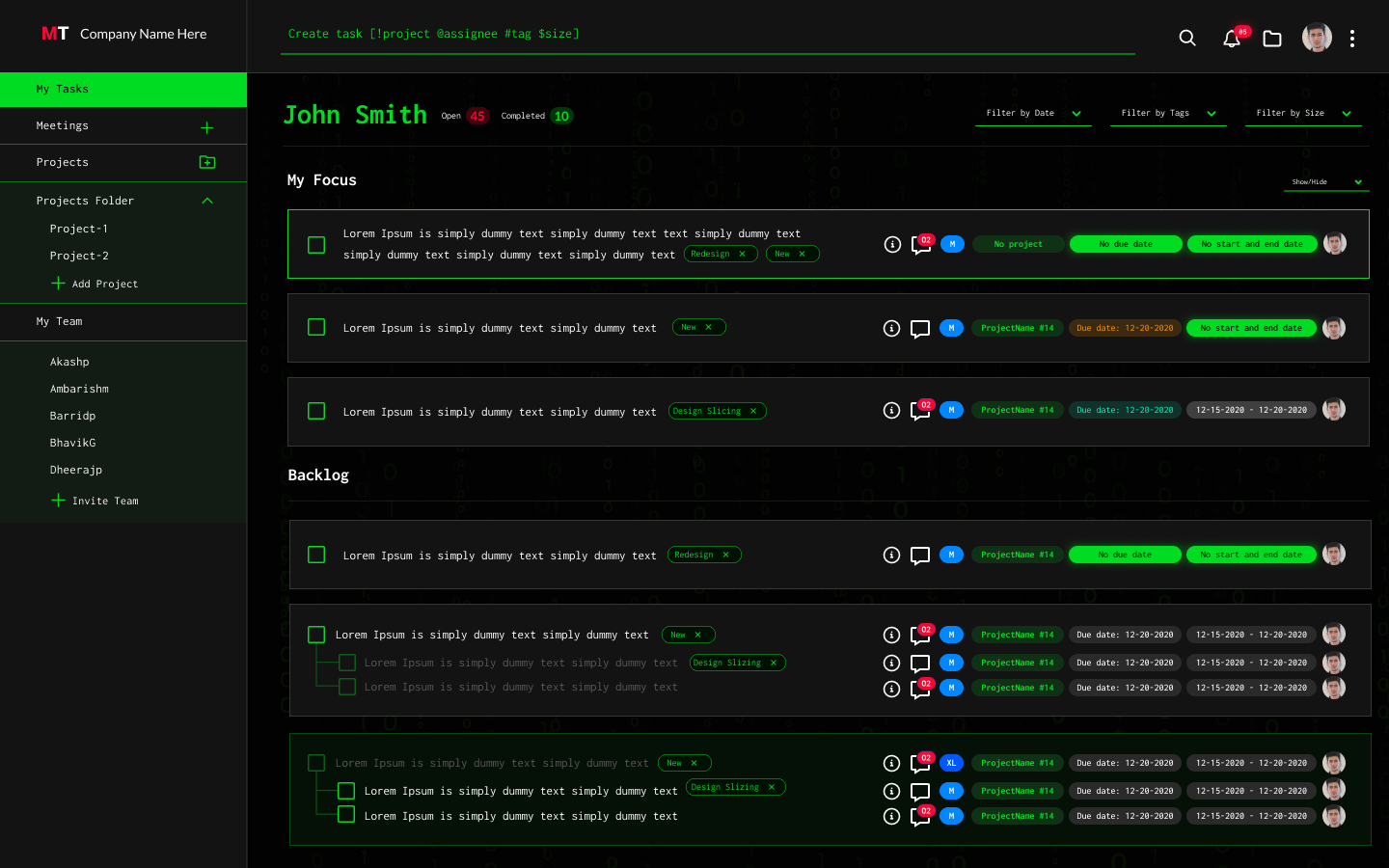The height and width of the screenshot is (868, 1389).
Task: Open My Team in the sidebar
Action: [x=60, y=321]
